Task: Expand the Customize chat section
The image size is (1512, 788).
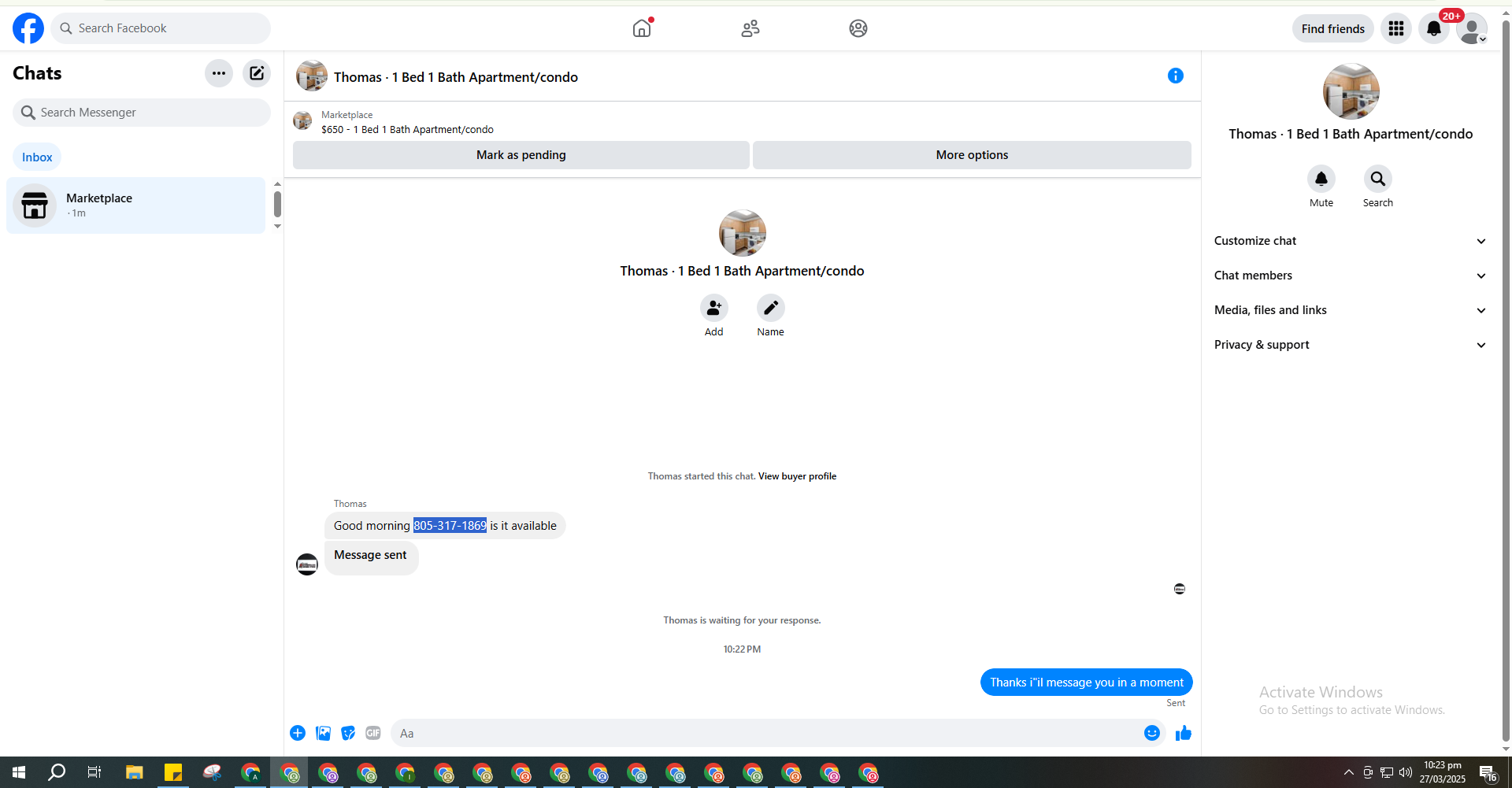Action: pos(1351,241)
